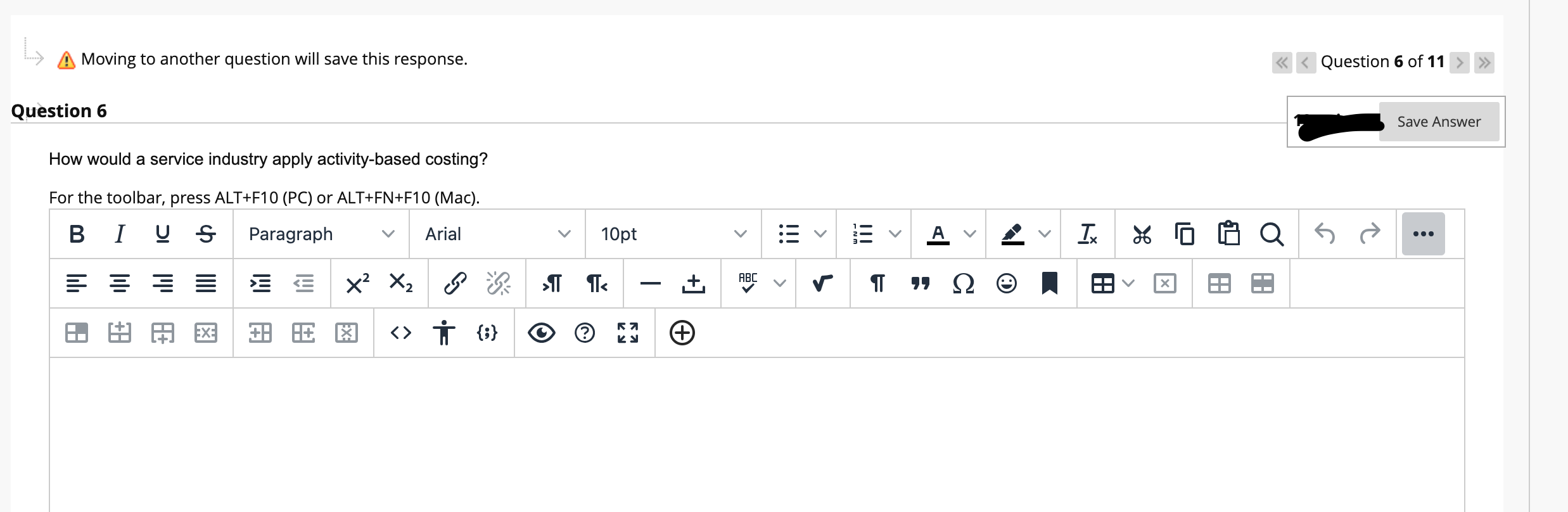Open text color picker arrow
This screenshot has width=1568, height=512.
[x=970, y=234]
